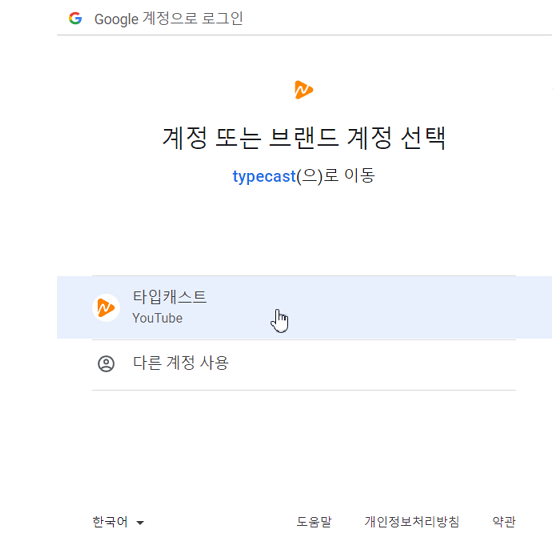Click the word 선택 ending the heading

(423, 138)
